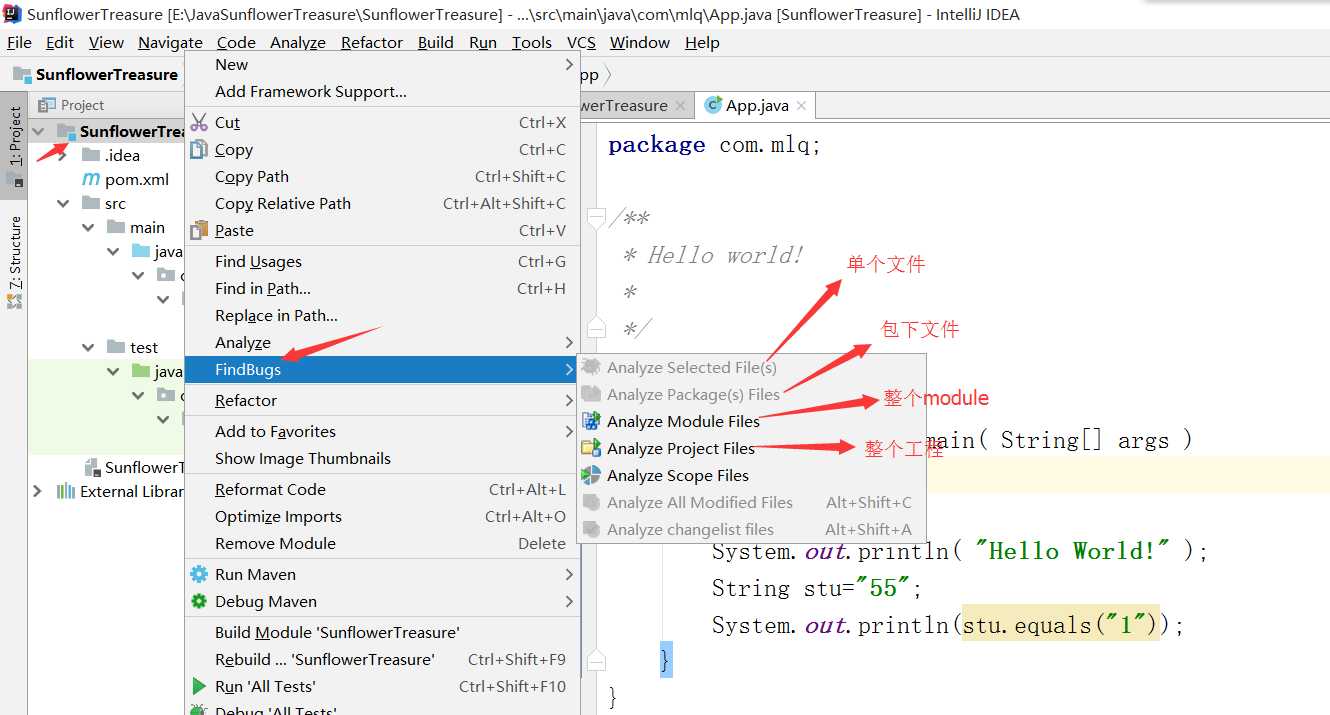Click the pom.xml Maven file icon
1330x715 pixels.
click(x=91, y=179)
